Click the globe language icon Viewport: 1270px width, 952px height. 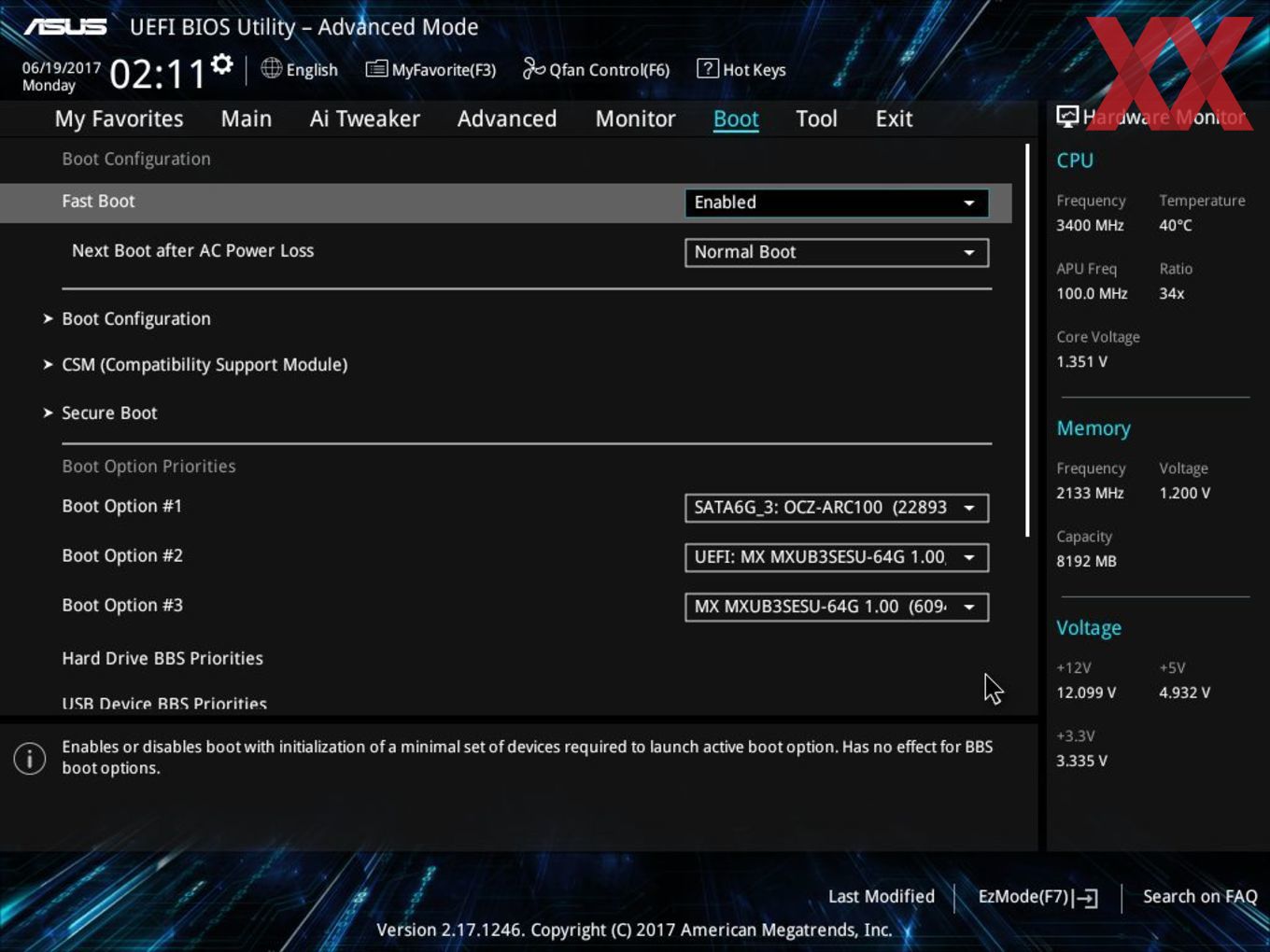(x=272, y=68)
